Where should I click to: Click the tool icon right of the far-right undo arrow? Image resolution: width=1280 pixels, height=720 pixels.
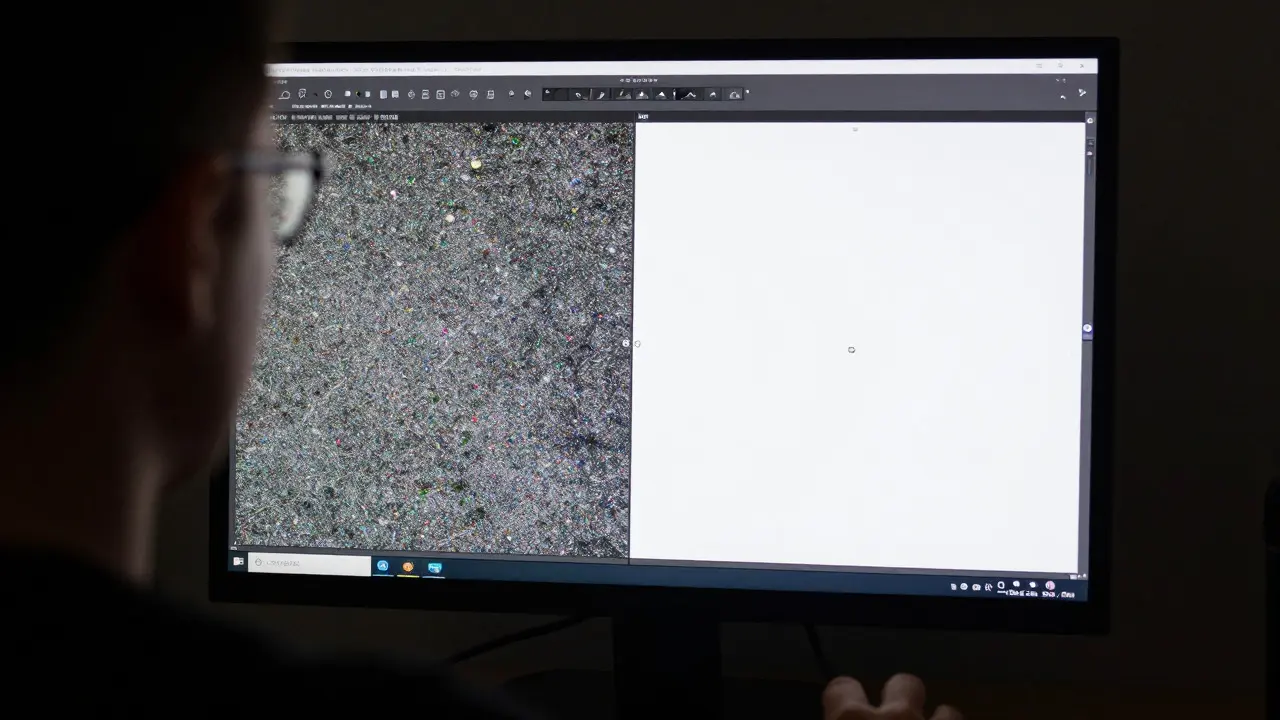point(1082,93)
